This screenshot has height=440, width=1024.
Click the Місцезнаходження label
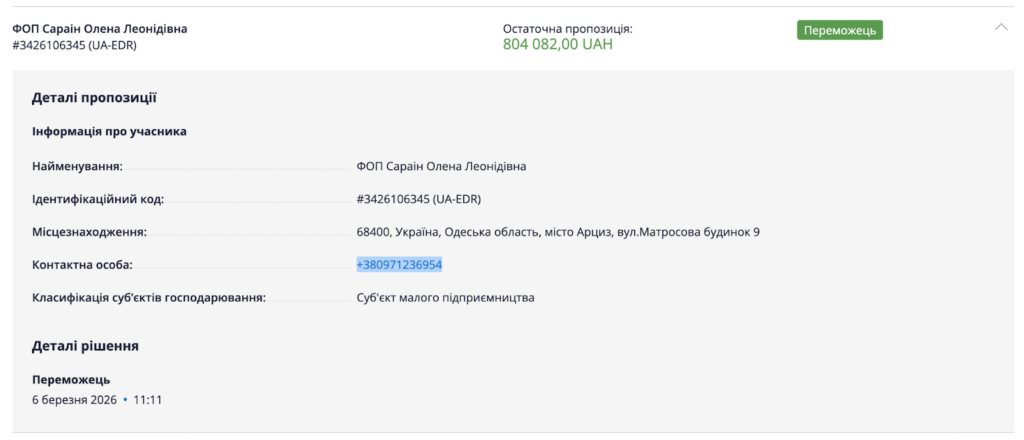coord(89,232)
